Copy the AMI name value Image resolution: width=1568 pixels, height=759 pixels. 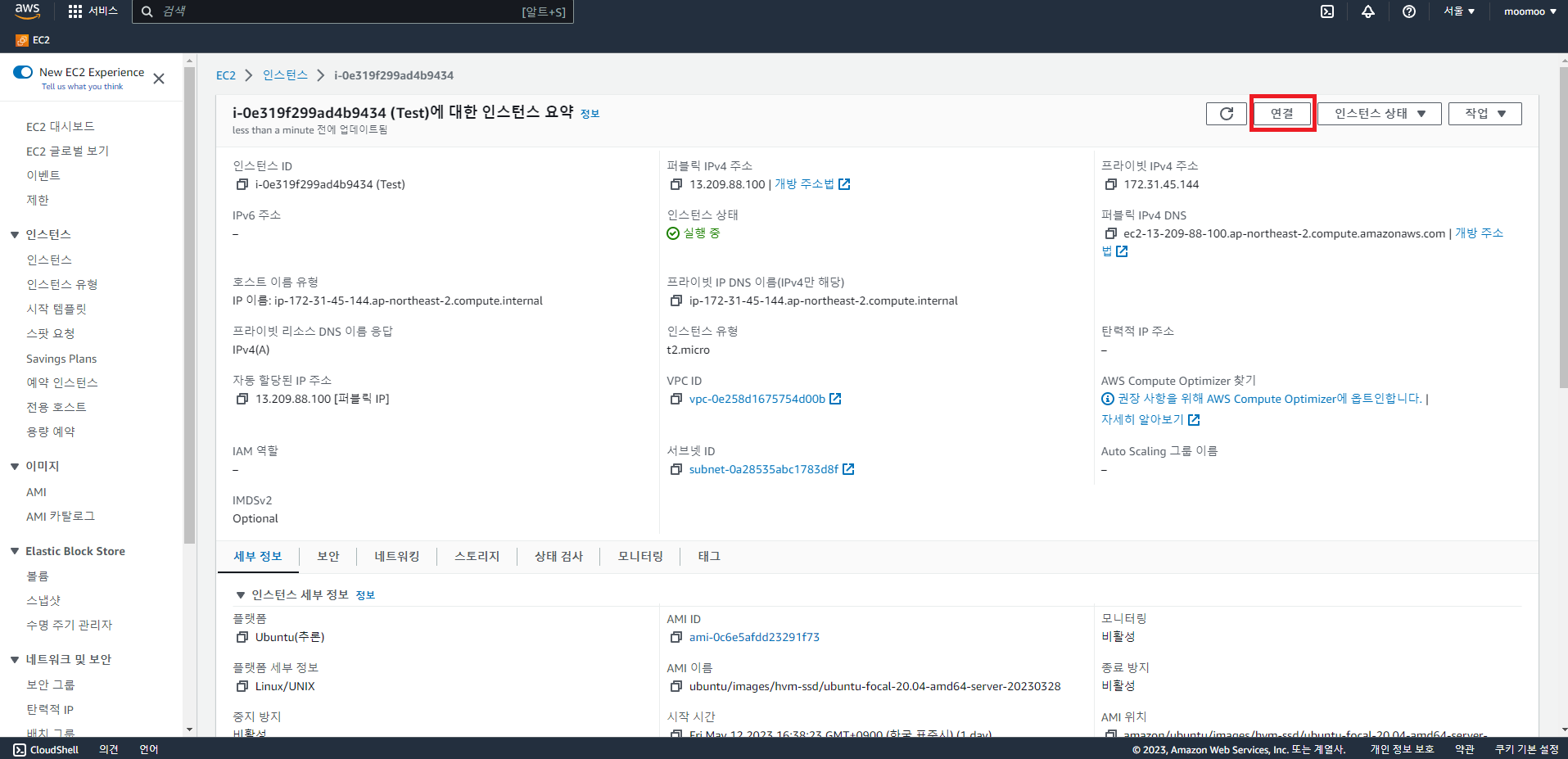point(676,686)
